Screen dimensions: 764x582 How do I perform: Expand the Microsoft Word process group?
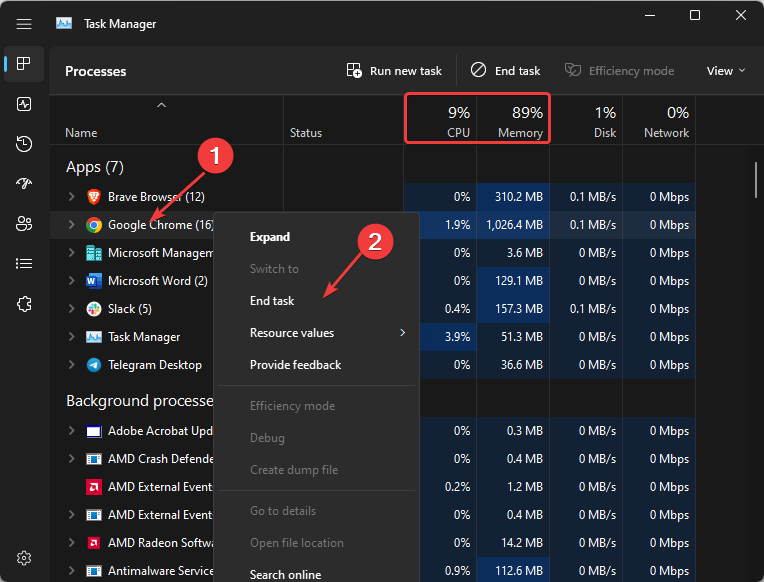pos(71,281)
